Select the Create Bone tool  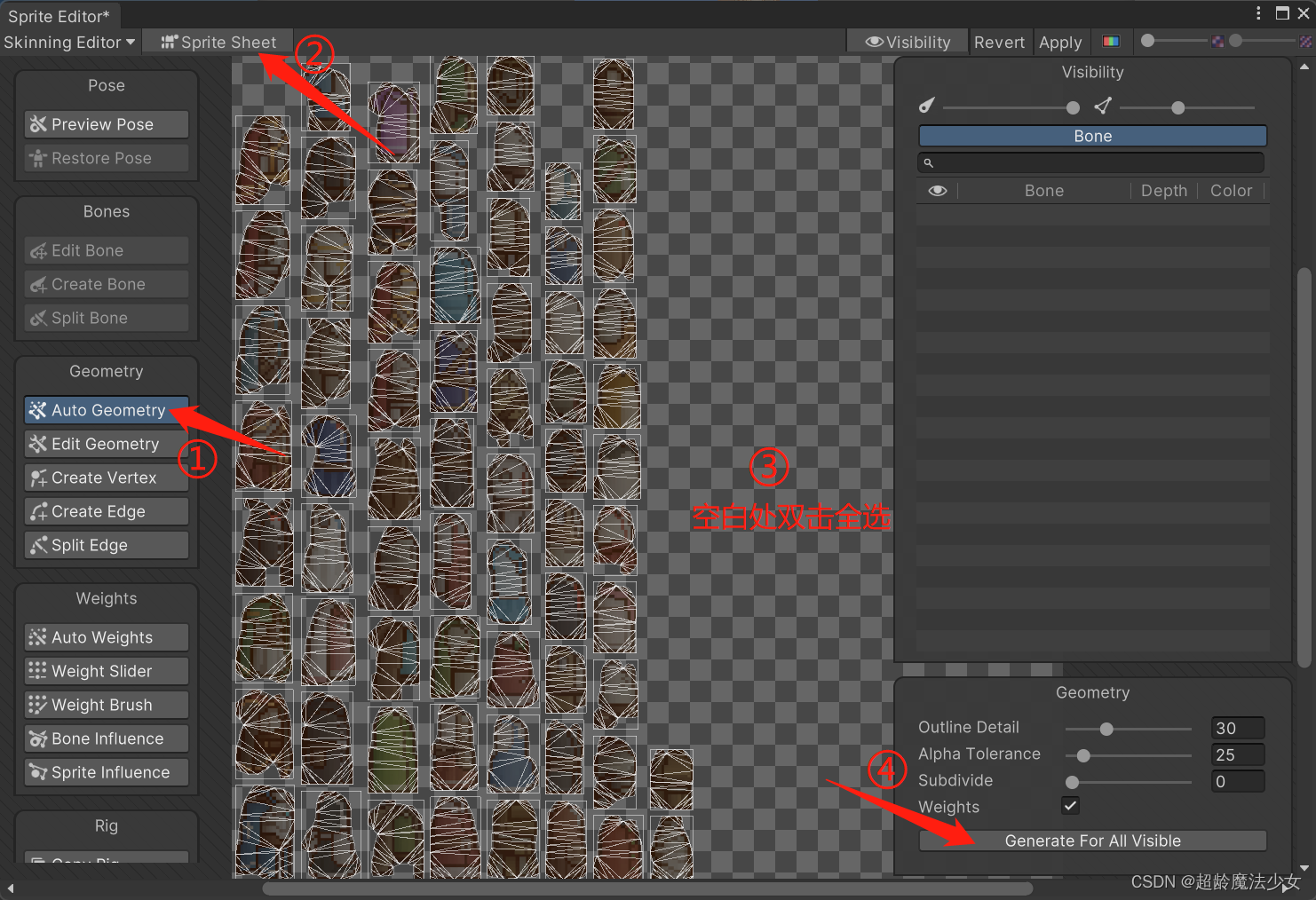point(107,284)
